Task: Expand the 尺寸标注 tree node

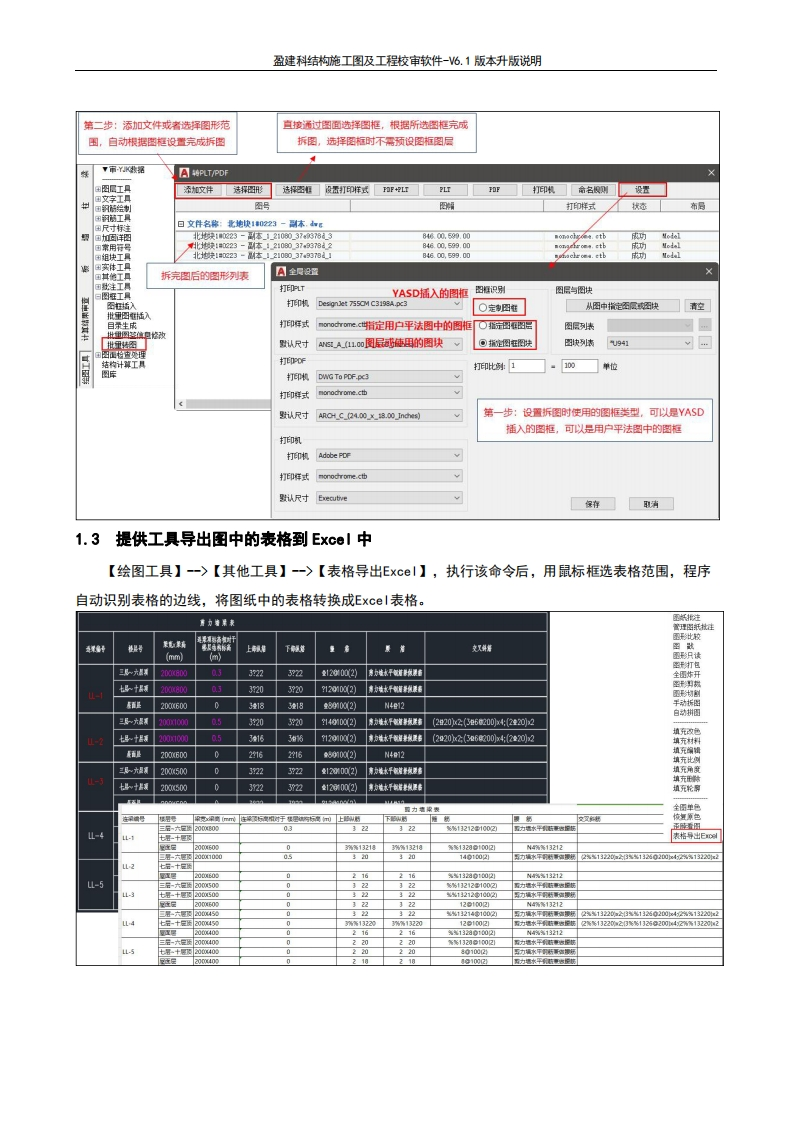Action: [98, 228]
